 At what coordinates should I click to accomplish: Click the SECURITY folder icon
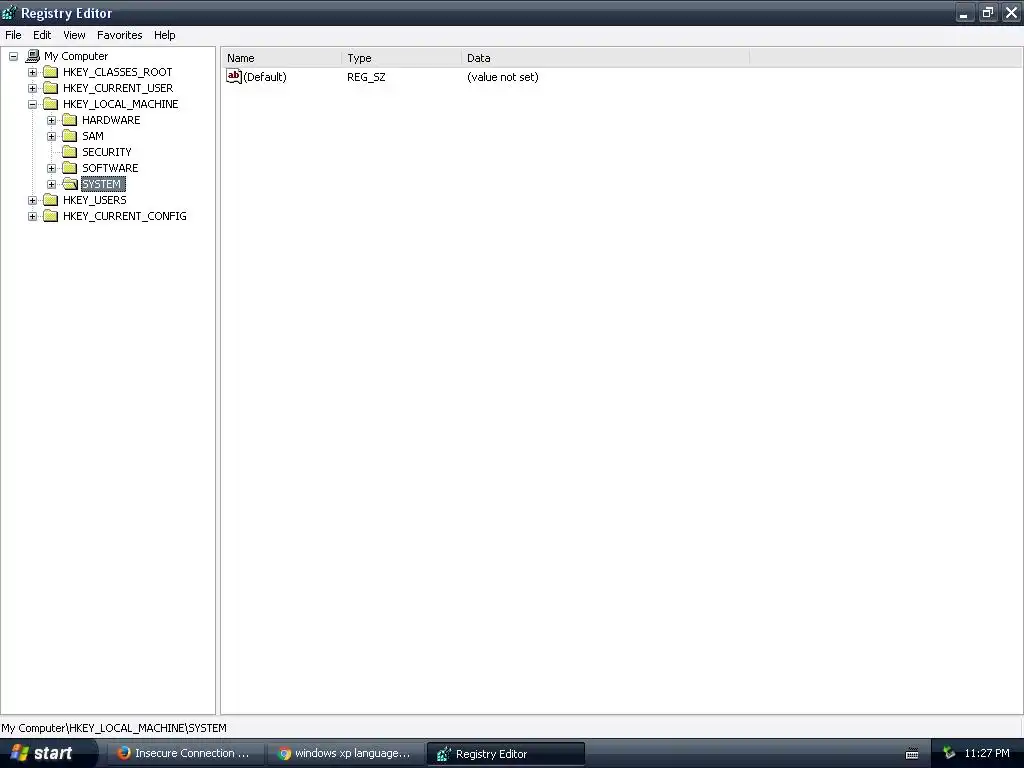pyautogui.click(x=69, y=152)
